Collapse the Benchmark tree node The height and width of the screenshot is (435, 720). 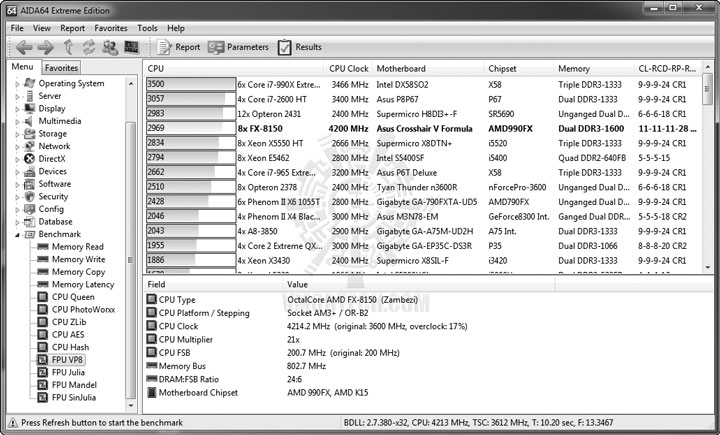[17, 235]
